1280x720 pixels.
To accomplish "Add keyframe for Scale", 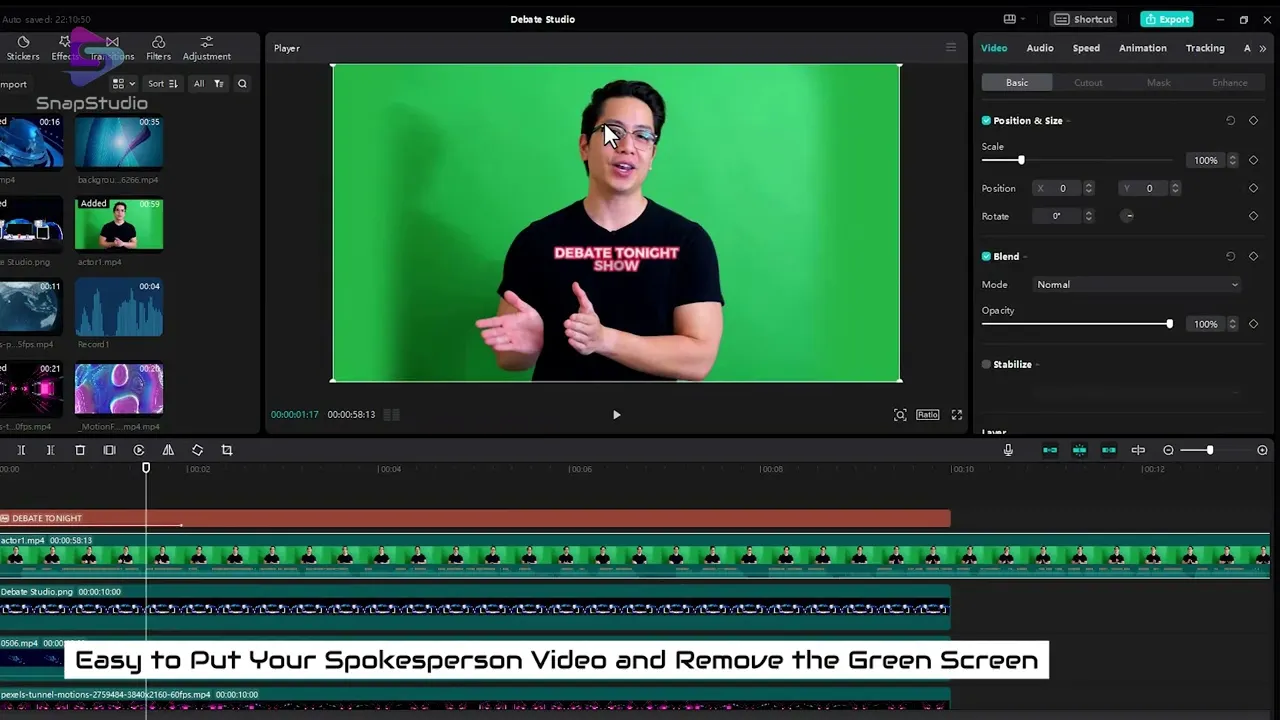I will [x=1253, y=160].
